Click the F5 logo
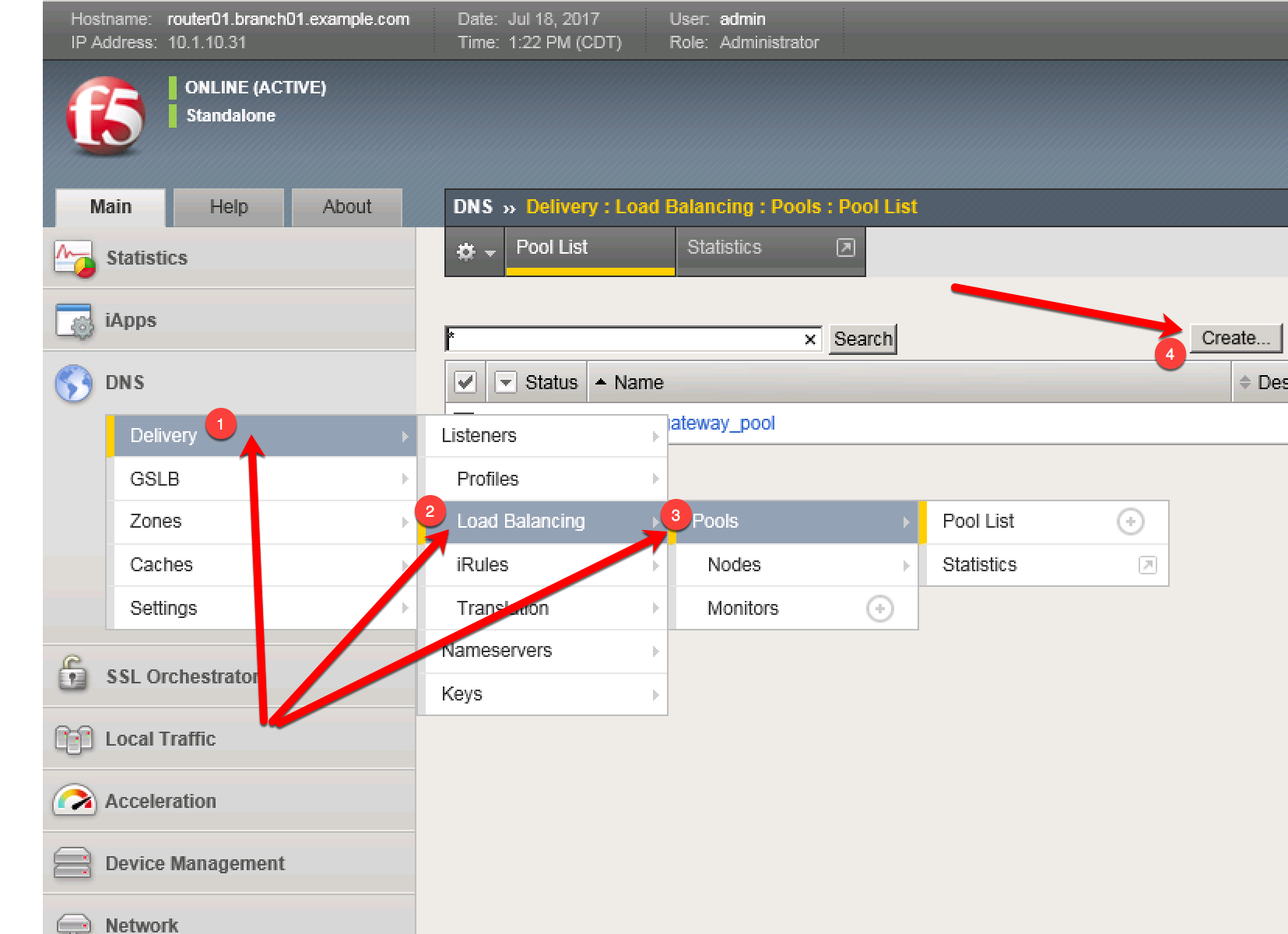1288x934 pixels. pyautogui.click(x=106, y=115)
